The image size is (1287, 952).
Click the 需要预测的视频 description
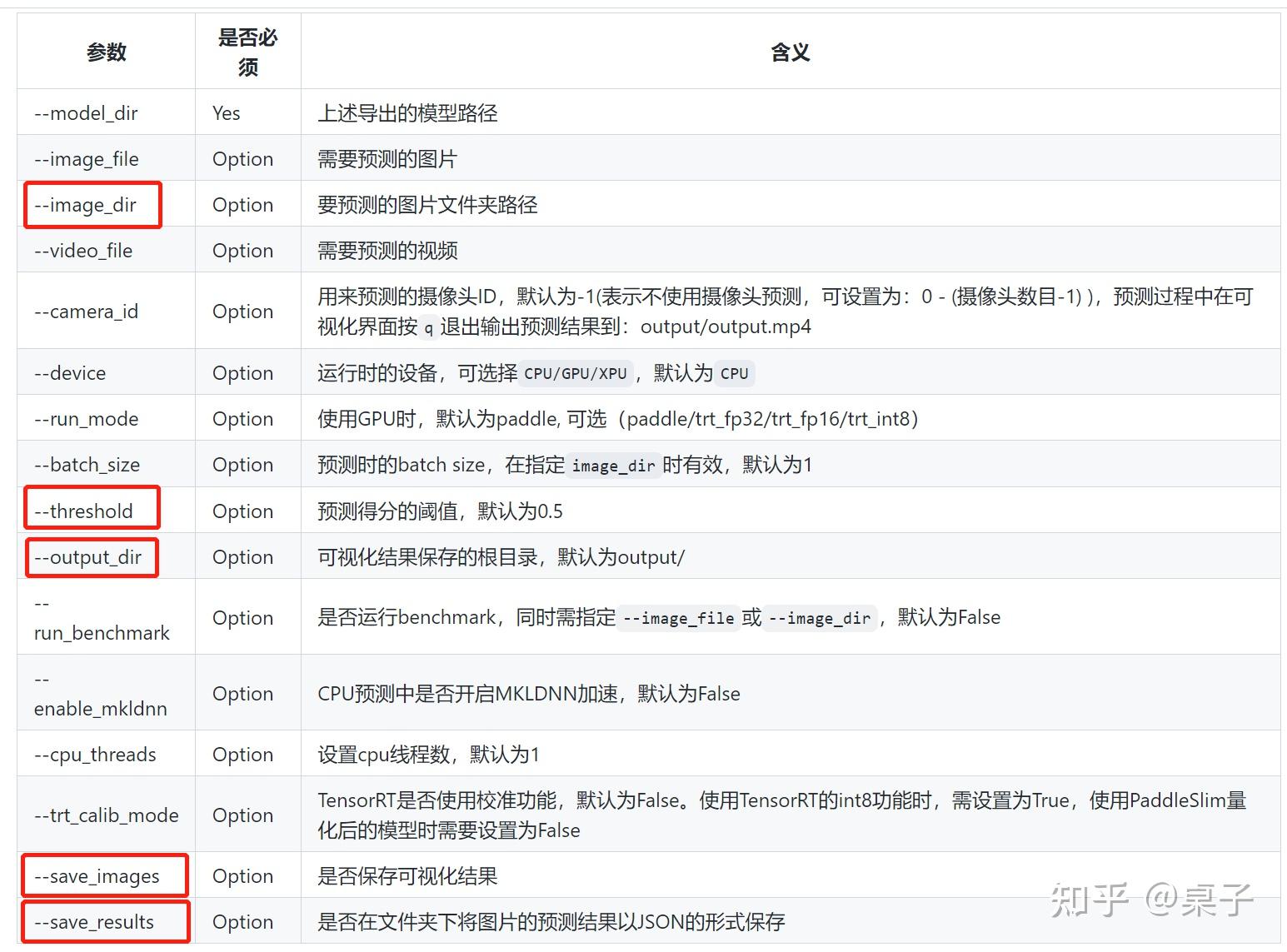[387, 250]
